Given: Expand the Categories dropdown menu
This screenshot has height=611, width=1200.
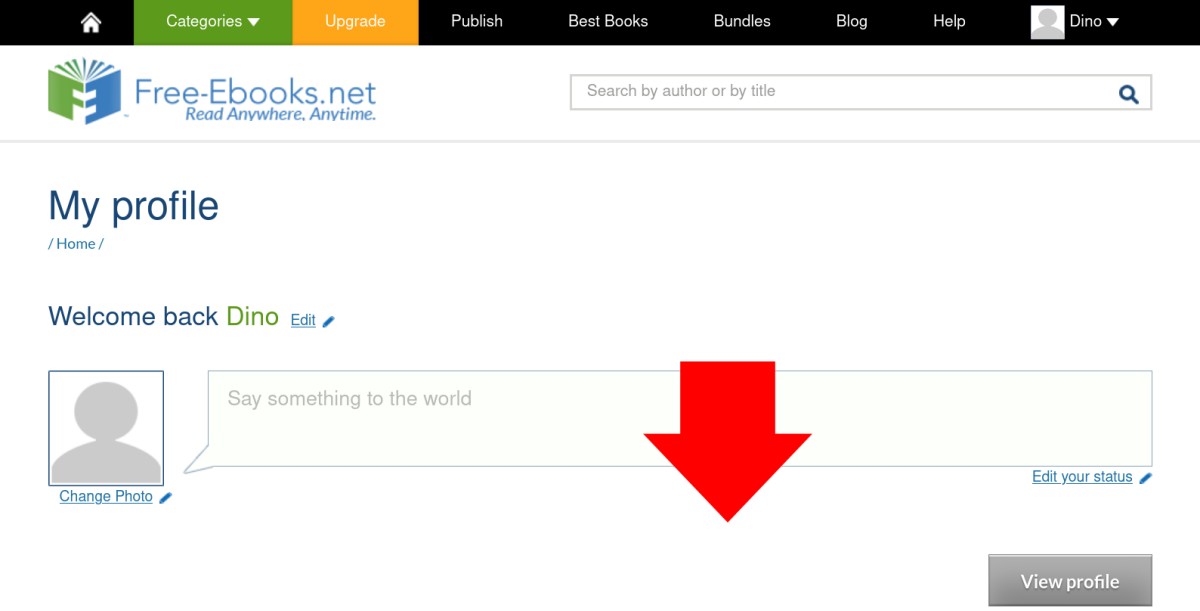Looking at the screenshot, I should 212,22.
